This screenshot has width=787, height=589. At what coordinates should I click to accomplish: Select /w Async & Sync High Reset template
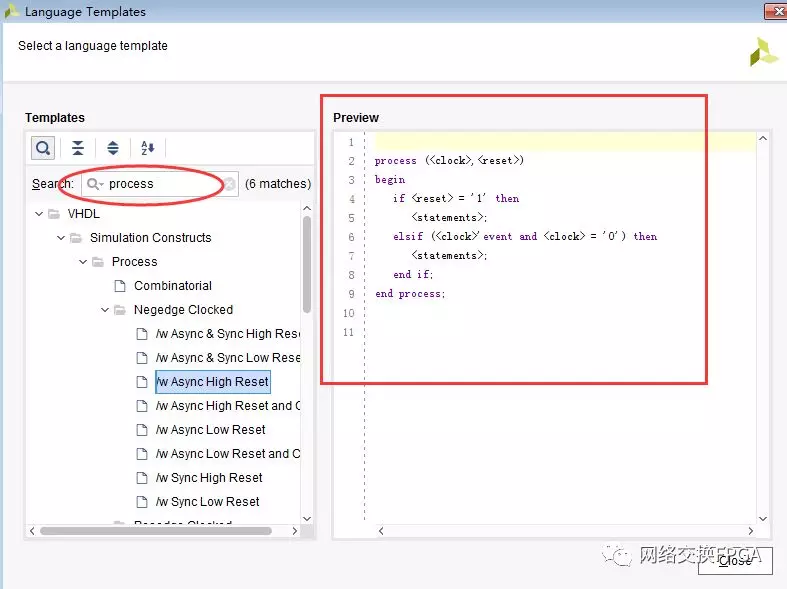tap(228, 334)
